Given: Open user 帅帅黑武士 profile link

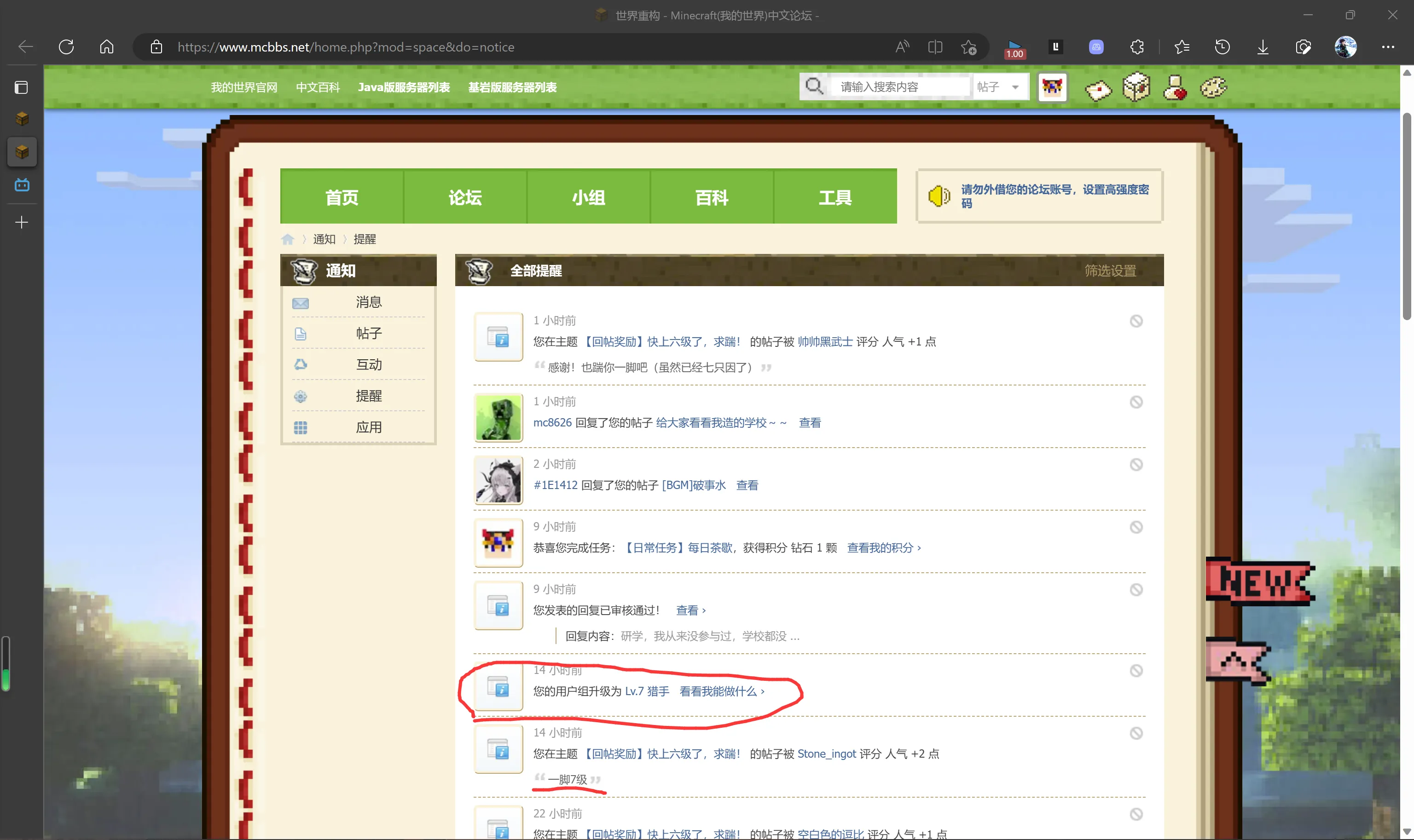Looking at the screenshot, I should 825,342.
